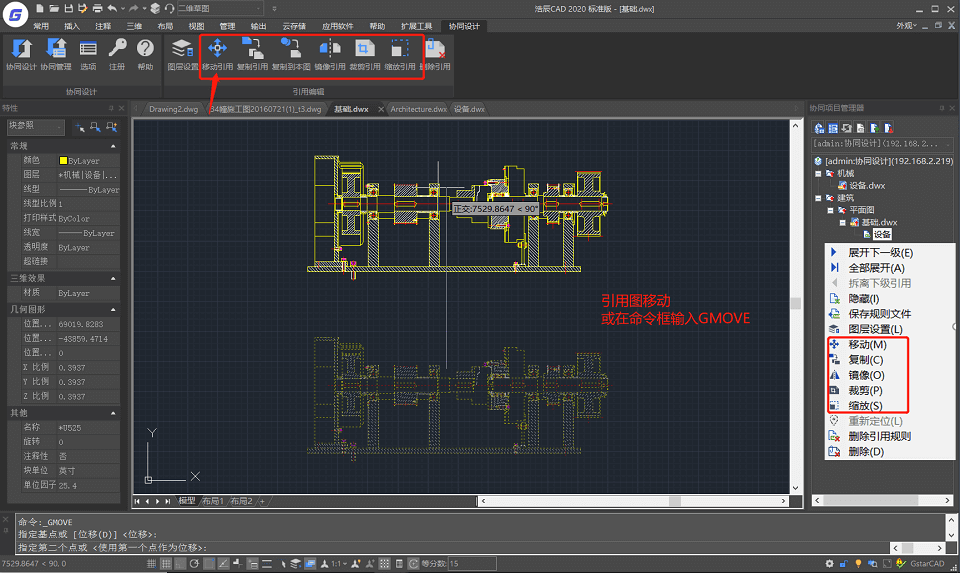The image size is (960, 573).
Task: Click the canvas horizontal scrollbar thumb
Action: click(x=675, y=501)
